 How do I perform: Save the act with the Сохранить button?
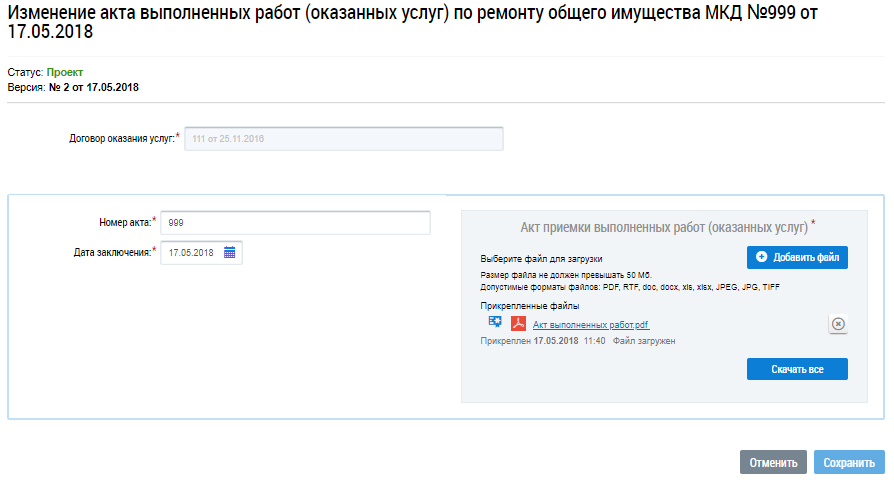[x=849, y=463]
